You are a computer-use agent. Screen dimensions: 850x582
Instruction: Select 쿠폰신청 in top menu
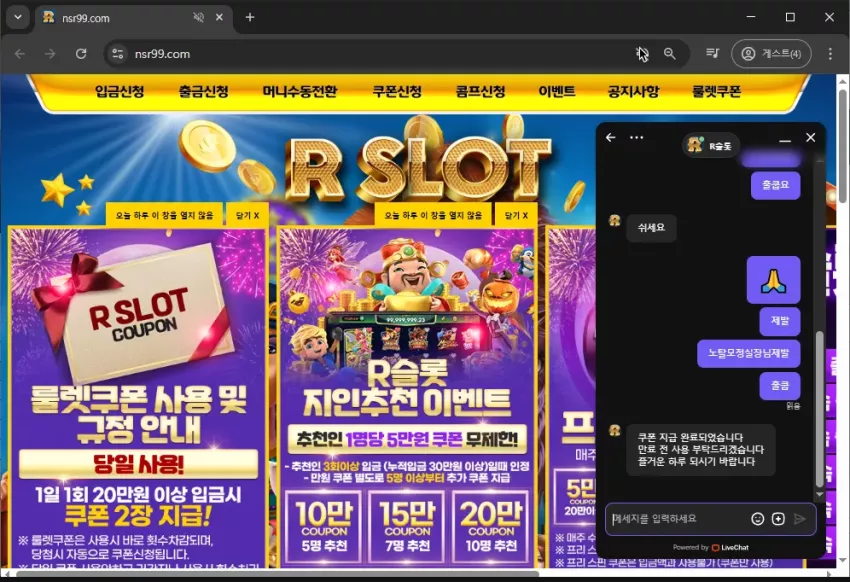pos(397,92)
